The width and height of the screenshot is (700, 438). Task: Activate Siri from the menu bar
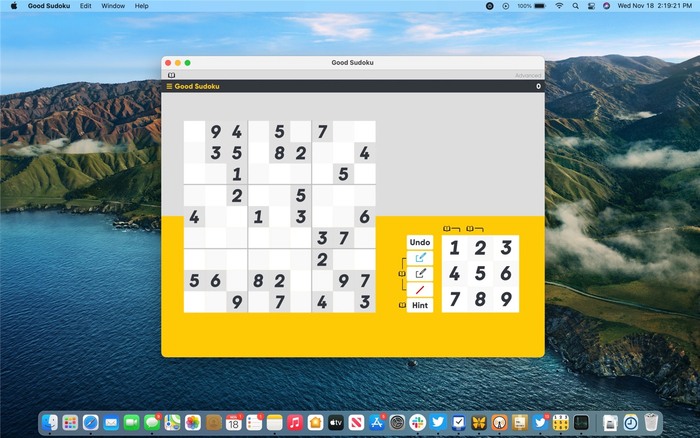606,6
